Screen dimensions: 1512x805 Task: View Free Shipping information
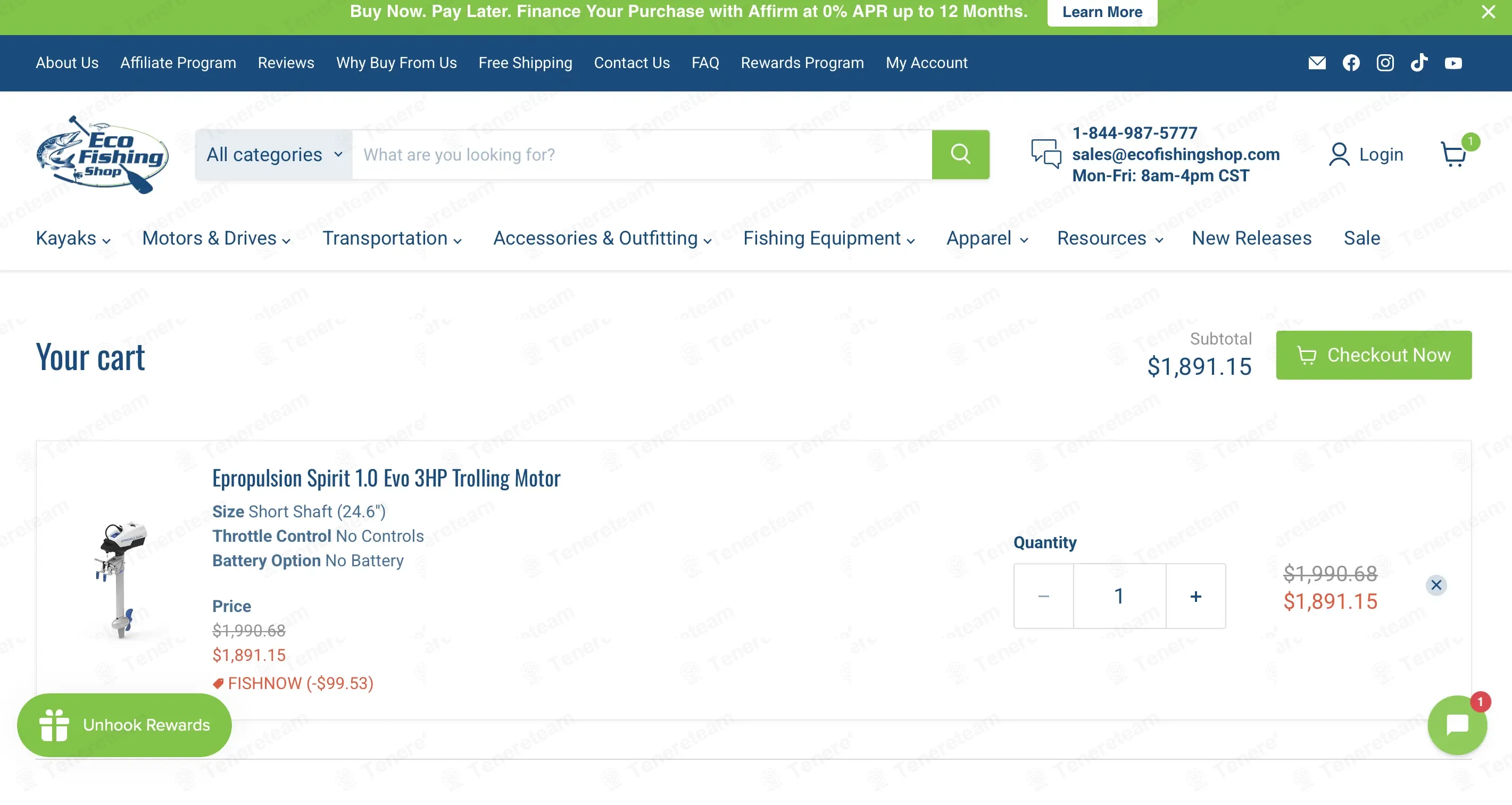pos(525,63)
